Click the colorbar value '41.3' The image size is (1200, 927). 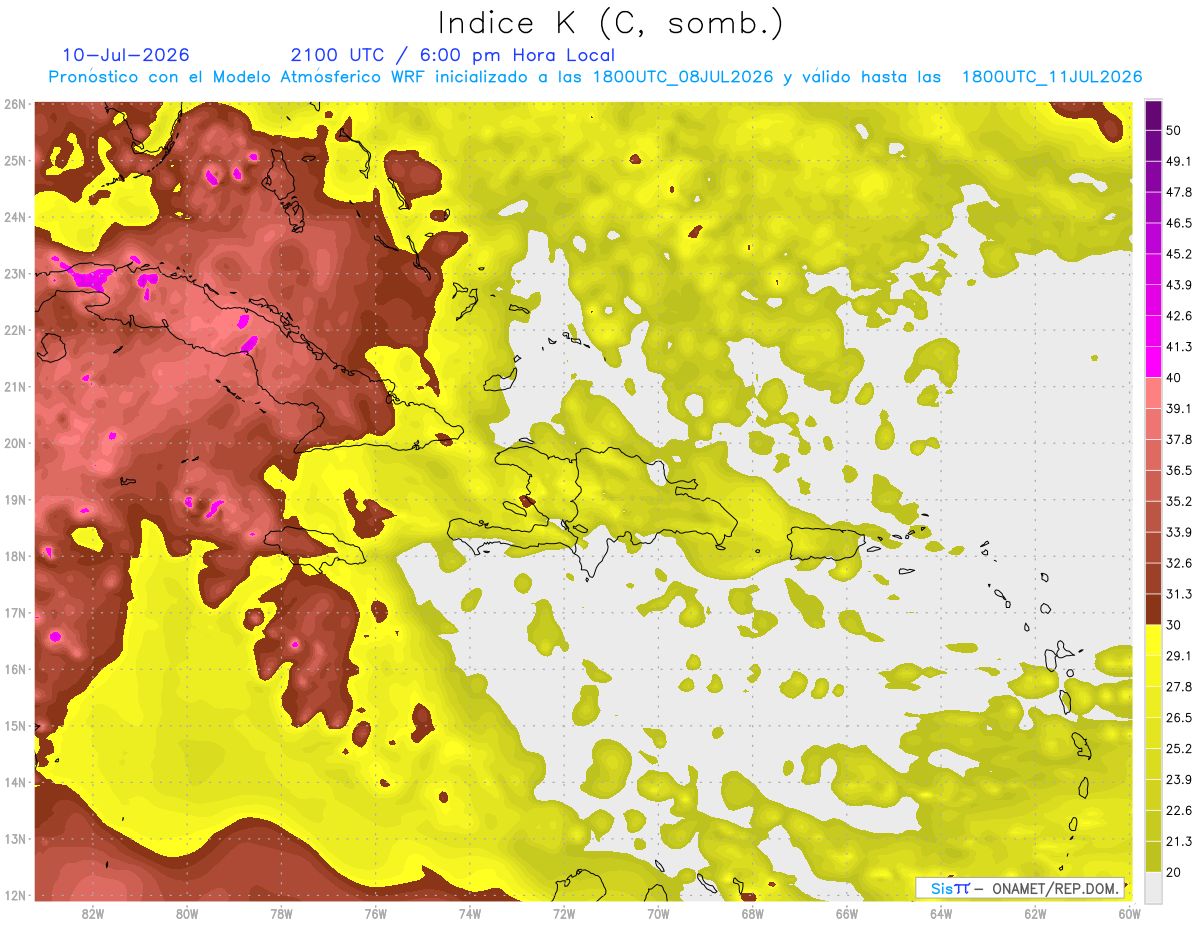pyautogui.click(x=1179, y=347)
